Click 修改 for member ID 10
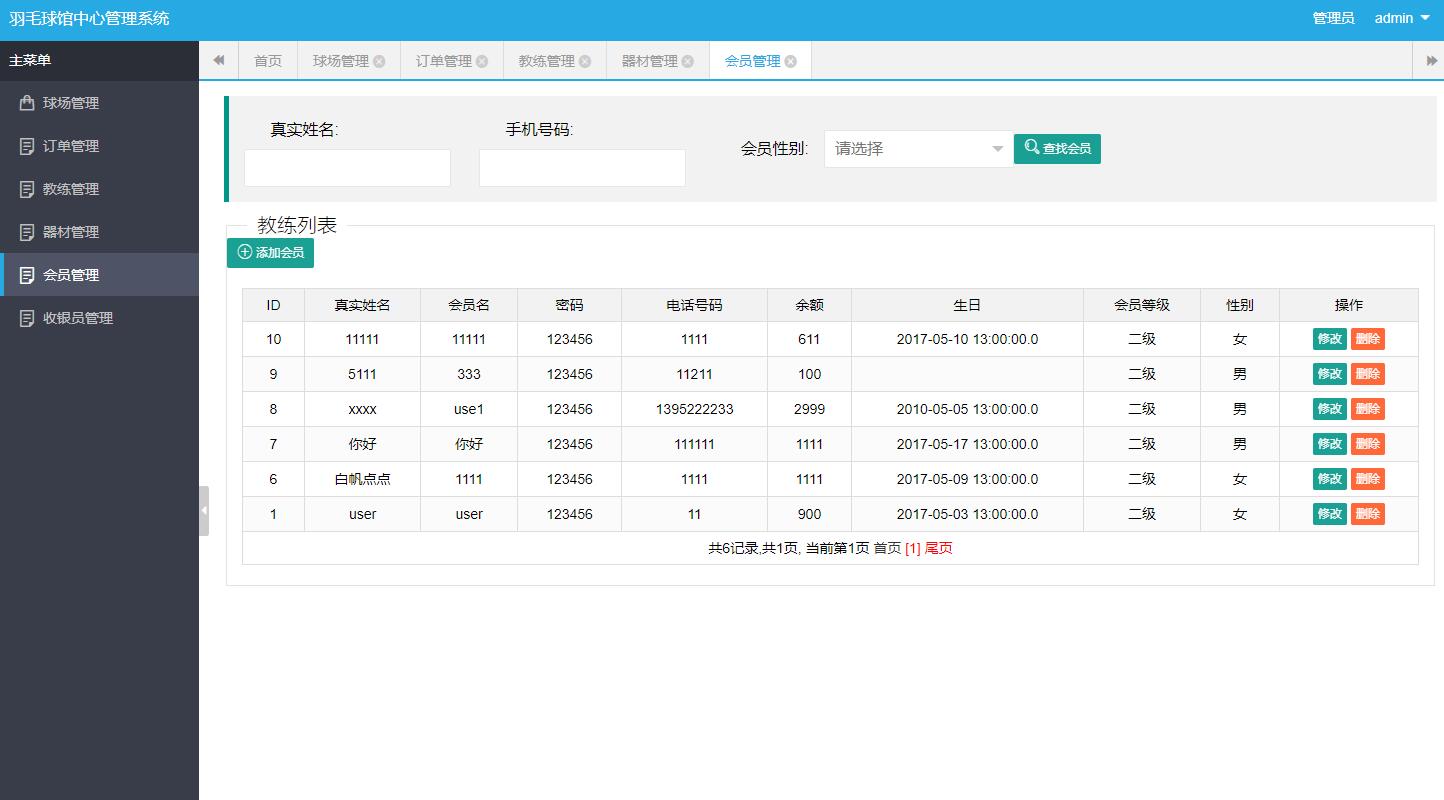The height and width of the screenshot is (800, 1444). point(1329,338)
